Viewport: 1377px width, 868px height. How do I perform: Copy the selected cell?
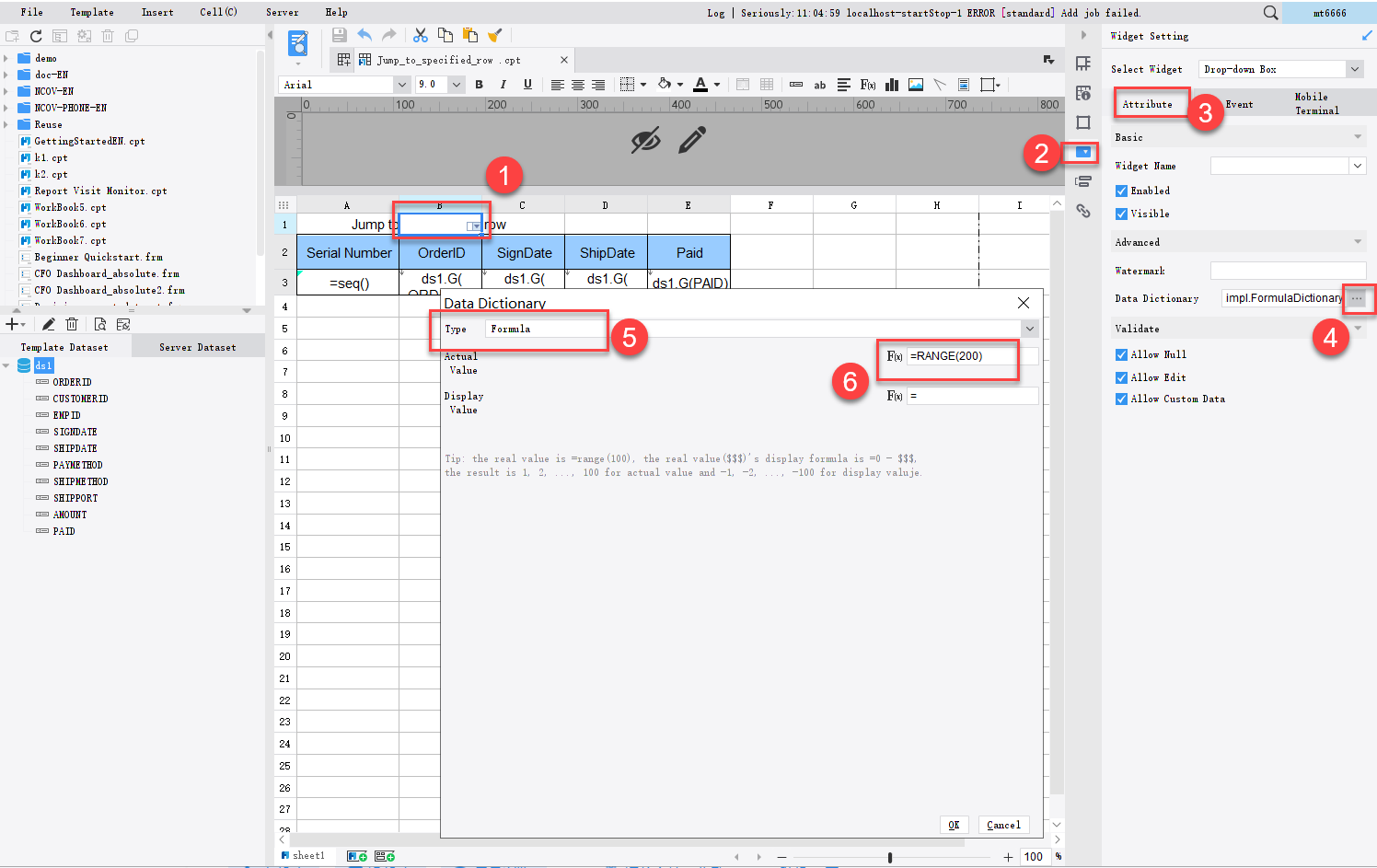pos(445,35)
